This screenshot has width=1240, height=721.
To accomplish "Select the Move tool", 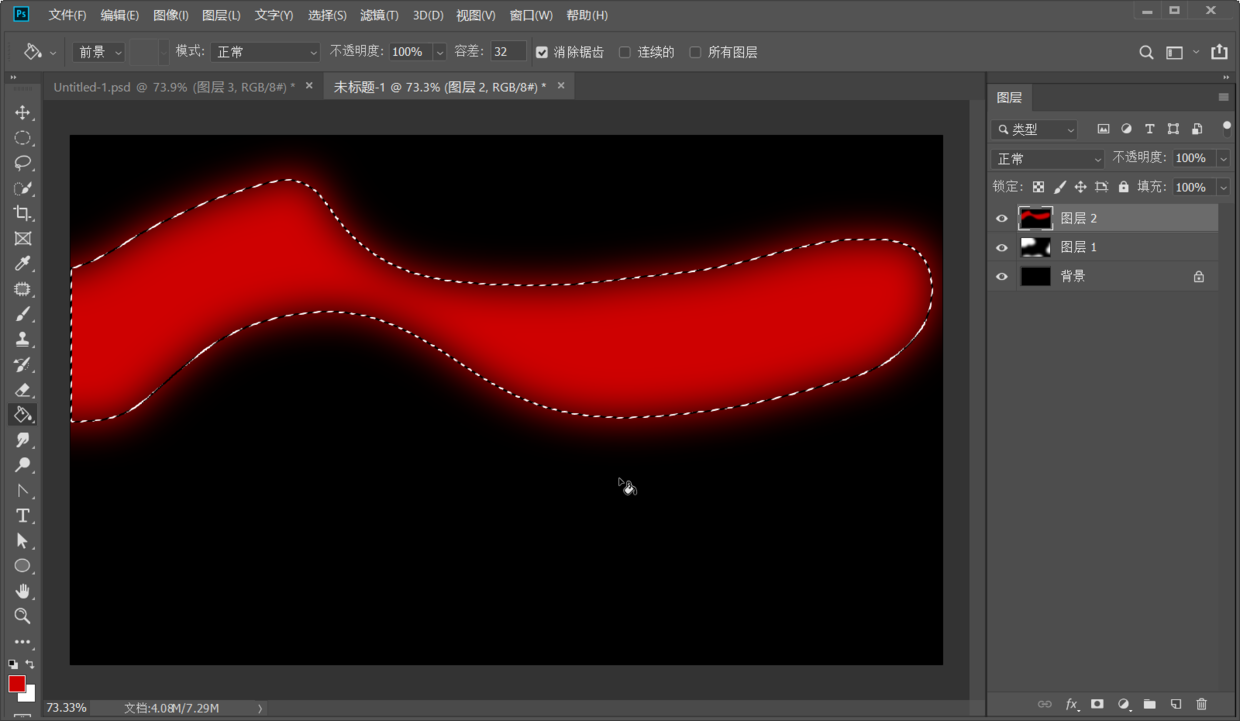I will point(23,113).
